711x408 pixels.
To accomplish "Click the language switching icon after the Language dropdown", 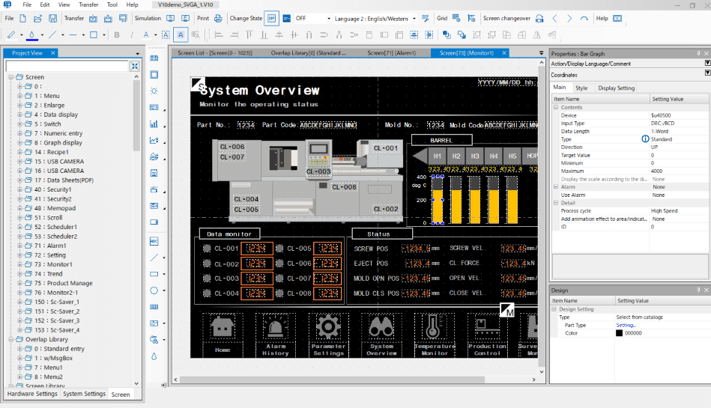I will pyautogui.click(x=425, y=19).
